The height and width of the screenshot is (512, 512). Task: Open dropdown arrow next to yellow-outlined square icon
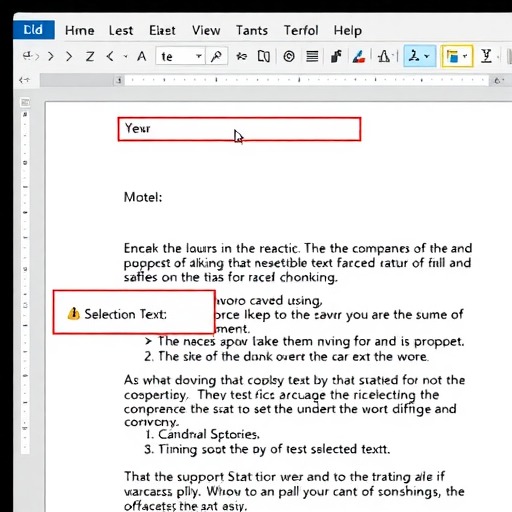click(465, 56)
